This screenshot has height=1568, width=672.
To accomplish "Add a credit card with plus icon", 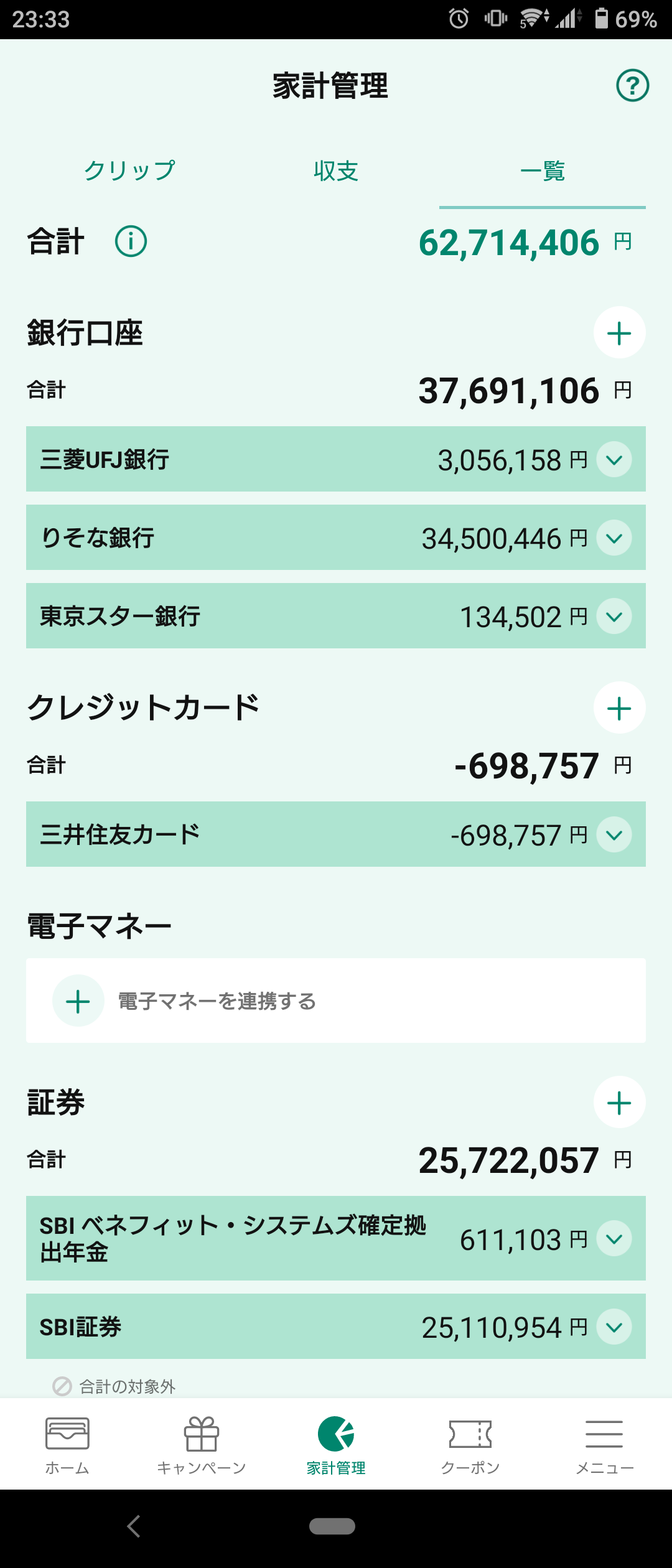I will (619, 708).
